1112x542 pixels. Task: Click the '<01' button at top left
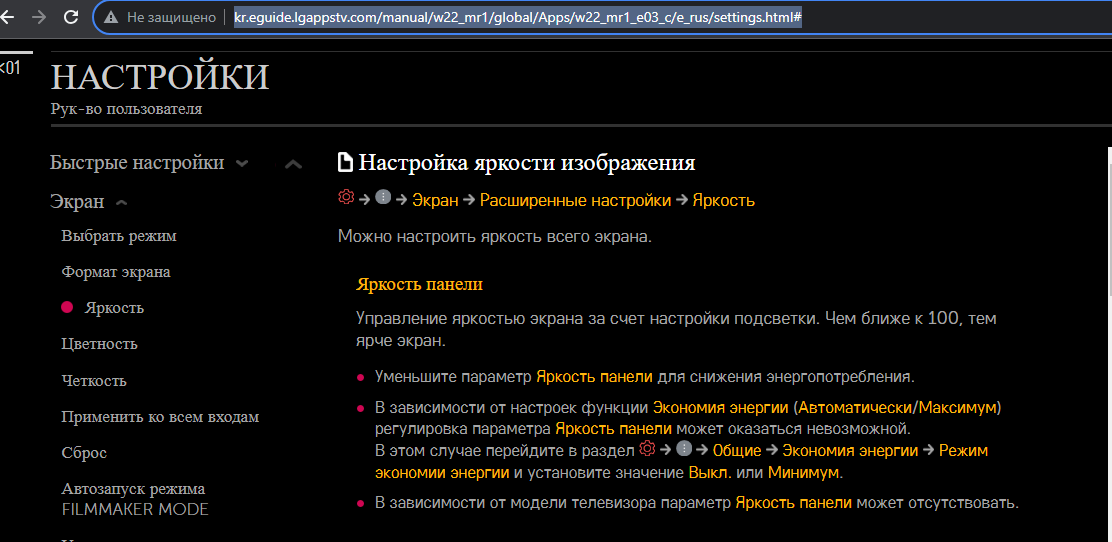10,68
